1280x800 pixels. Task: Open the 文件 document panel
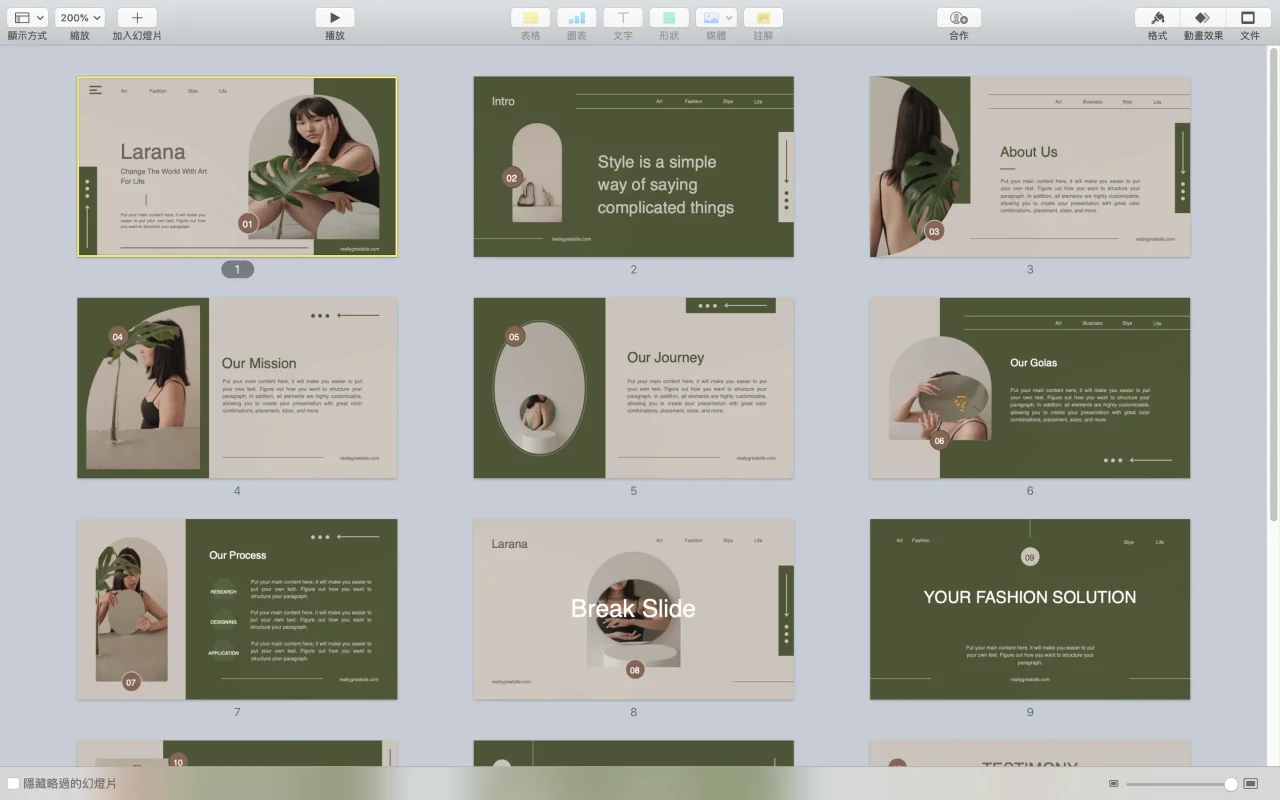point(1249,18)
